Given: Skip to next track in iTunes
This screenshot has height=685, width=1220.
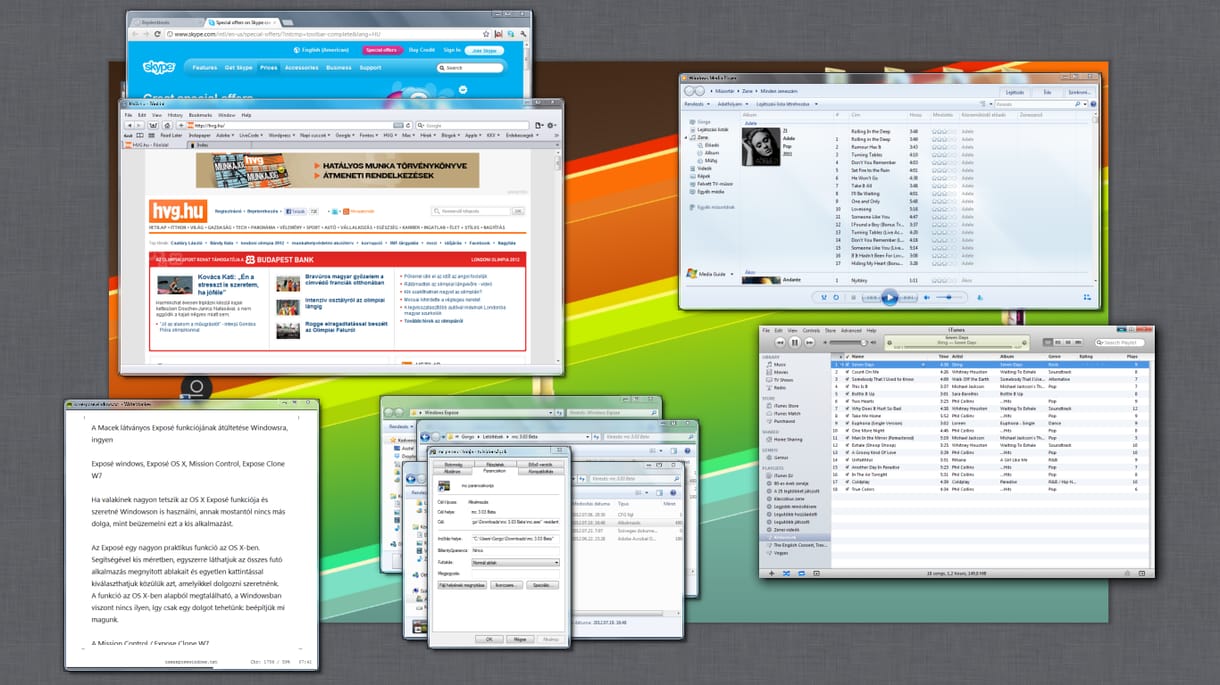Looking at the screenshot, I should point(810,342).
